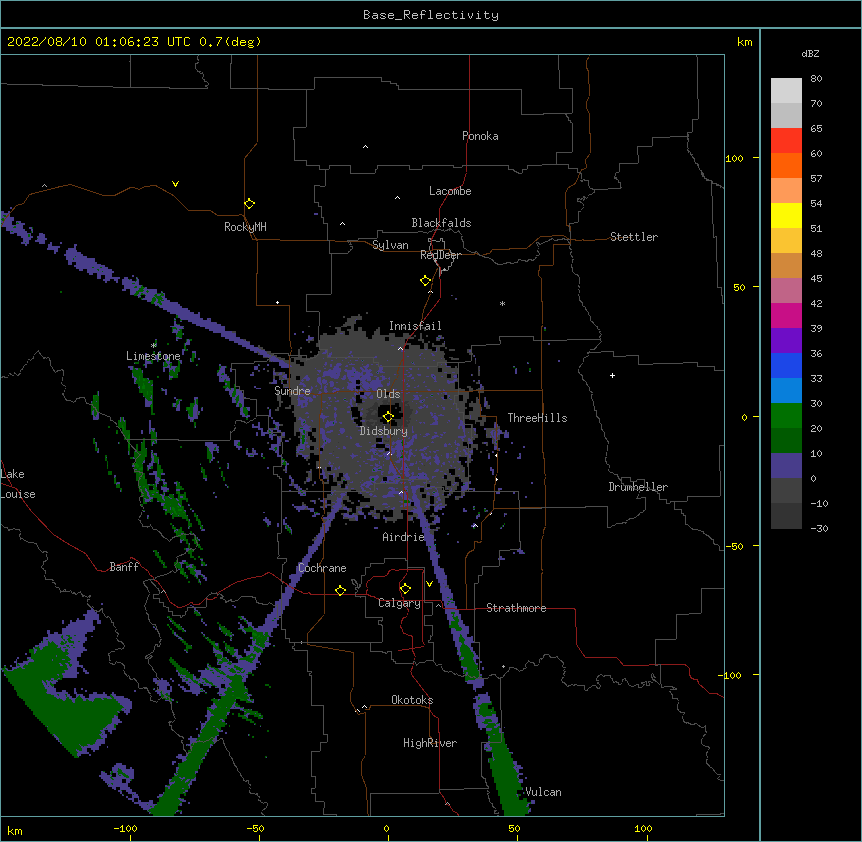Click the white asterisk marker above Limestone

click(153, 346)
